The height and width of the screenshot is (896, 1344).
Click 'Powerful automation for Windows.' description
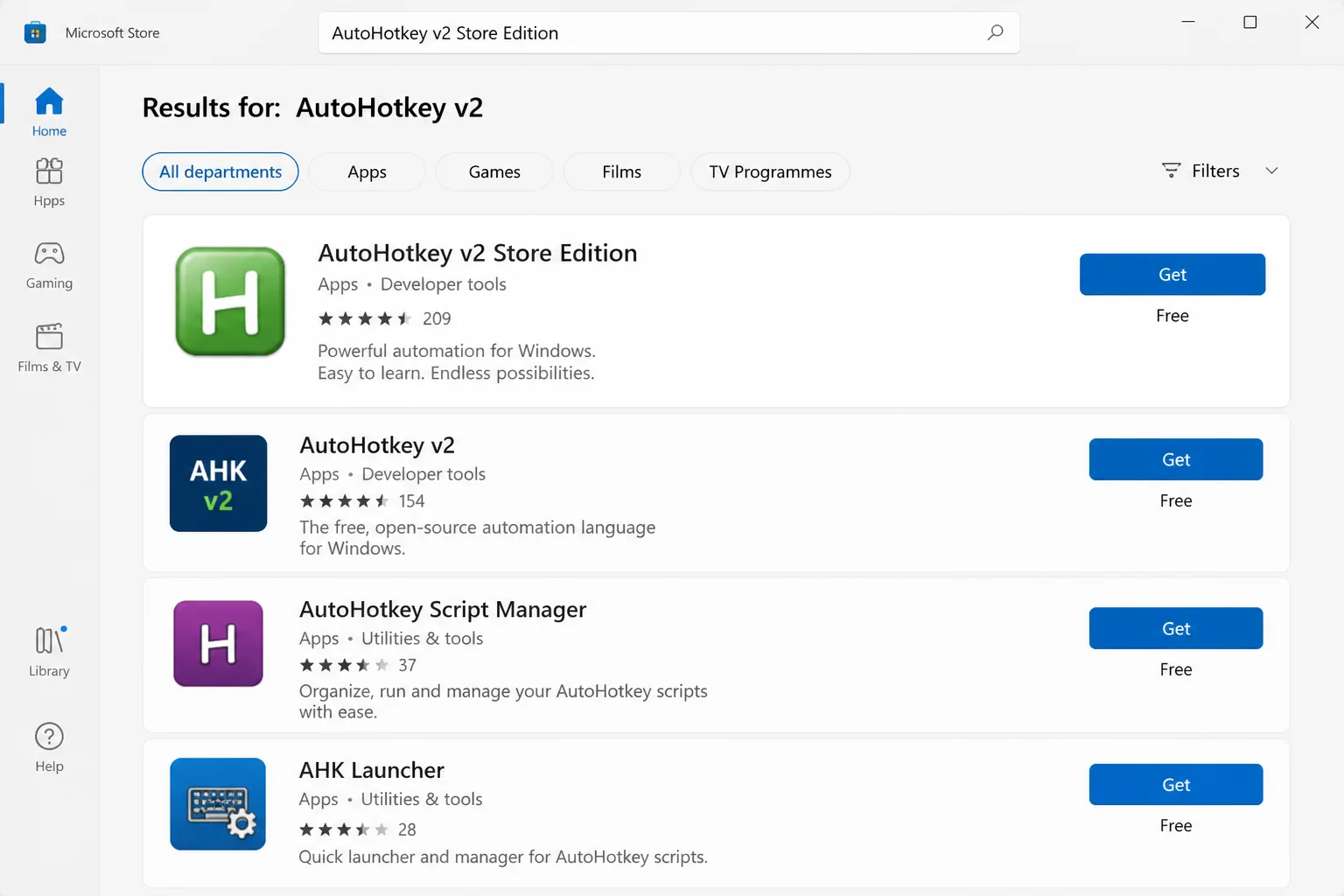coord(457,351)
